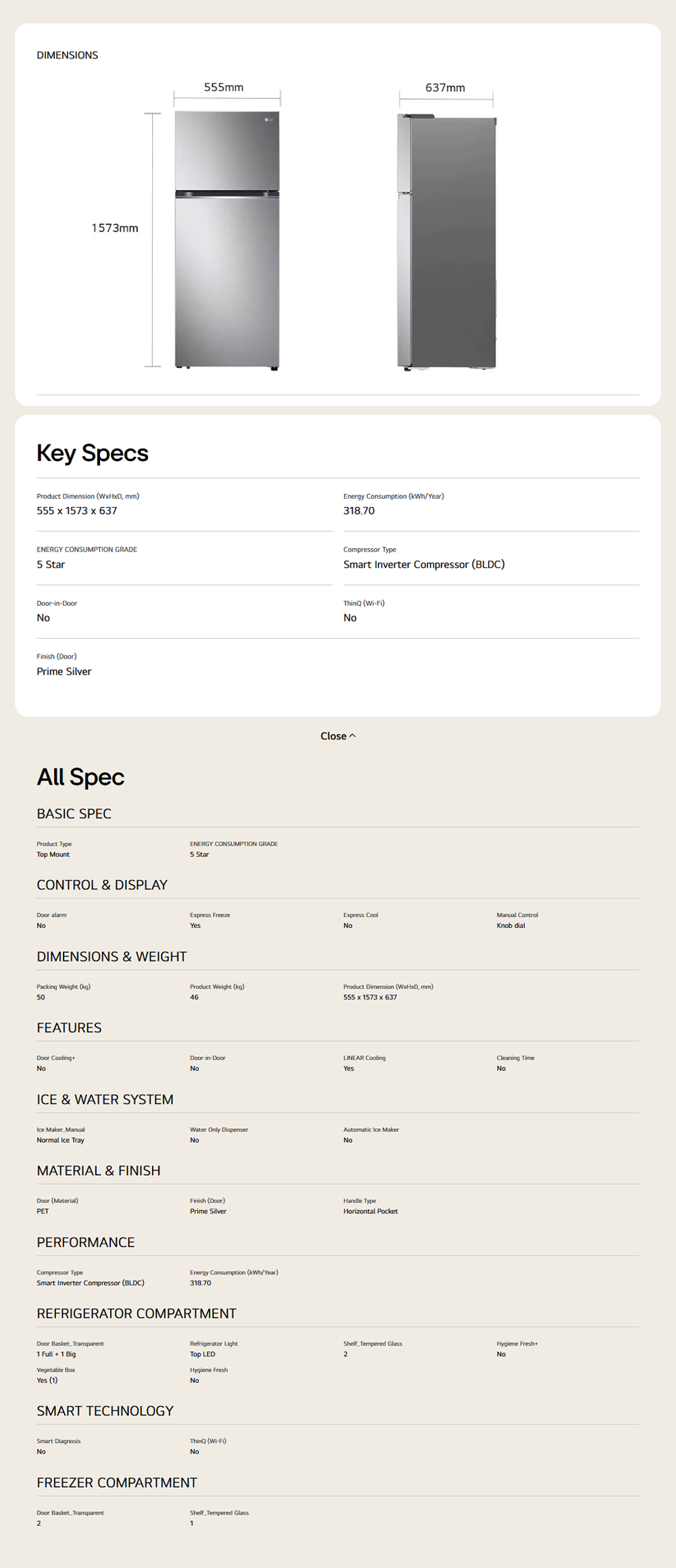Click the Top LED refrigerator light value
This screenshot has height=1568, width=676.
point(203,1354)
